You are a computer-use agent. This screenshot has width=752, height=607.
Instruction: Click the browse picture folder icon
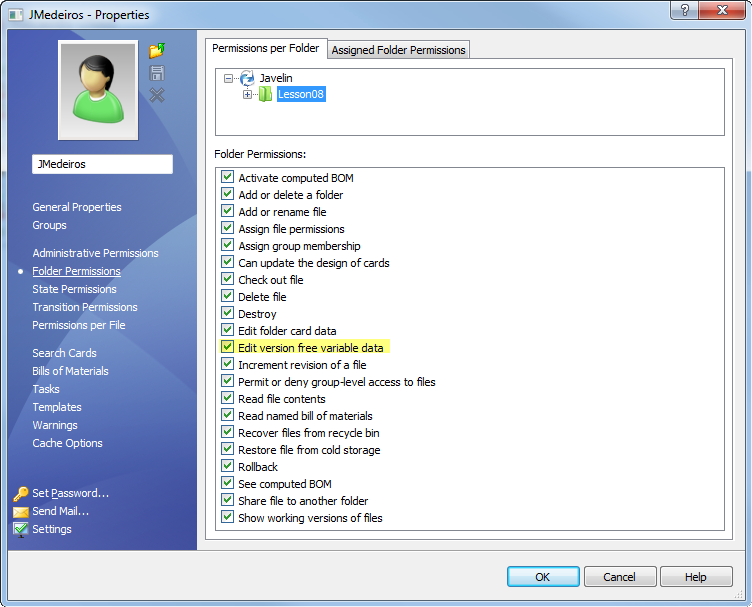pyautogui.click(x=157, y=50)
